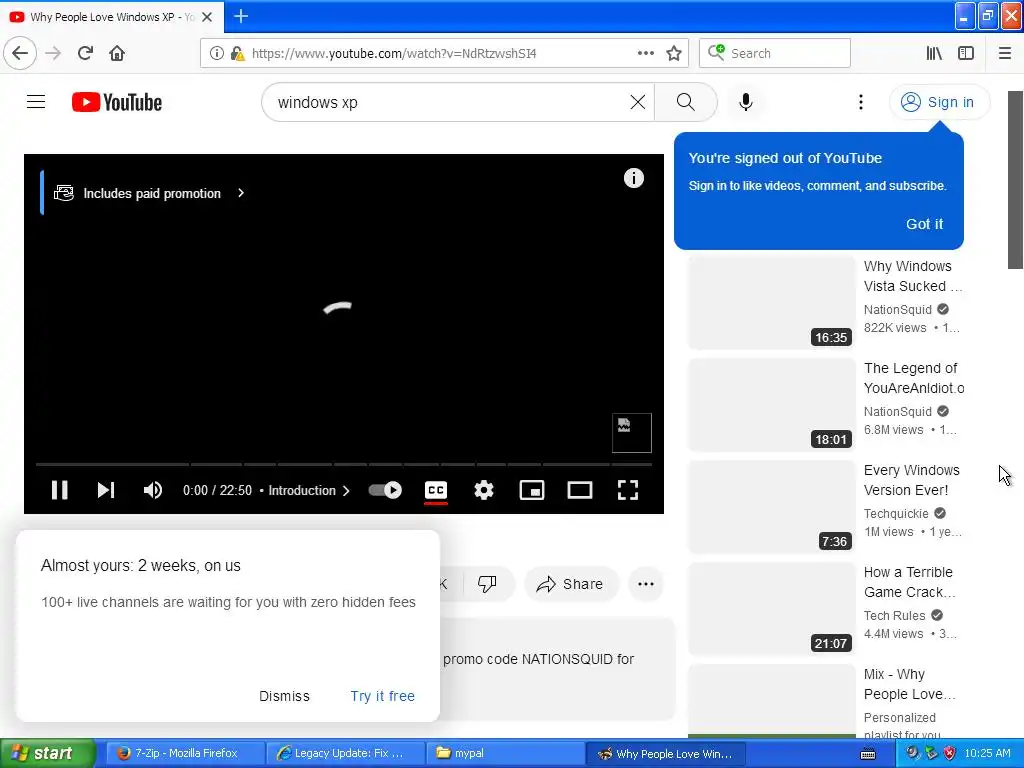The image size is (1024, 768).
Task: Enter full screen mode
Action: click(x=628, y=490)
